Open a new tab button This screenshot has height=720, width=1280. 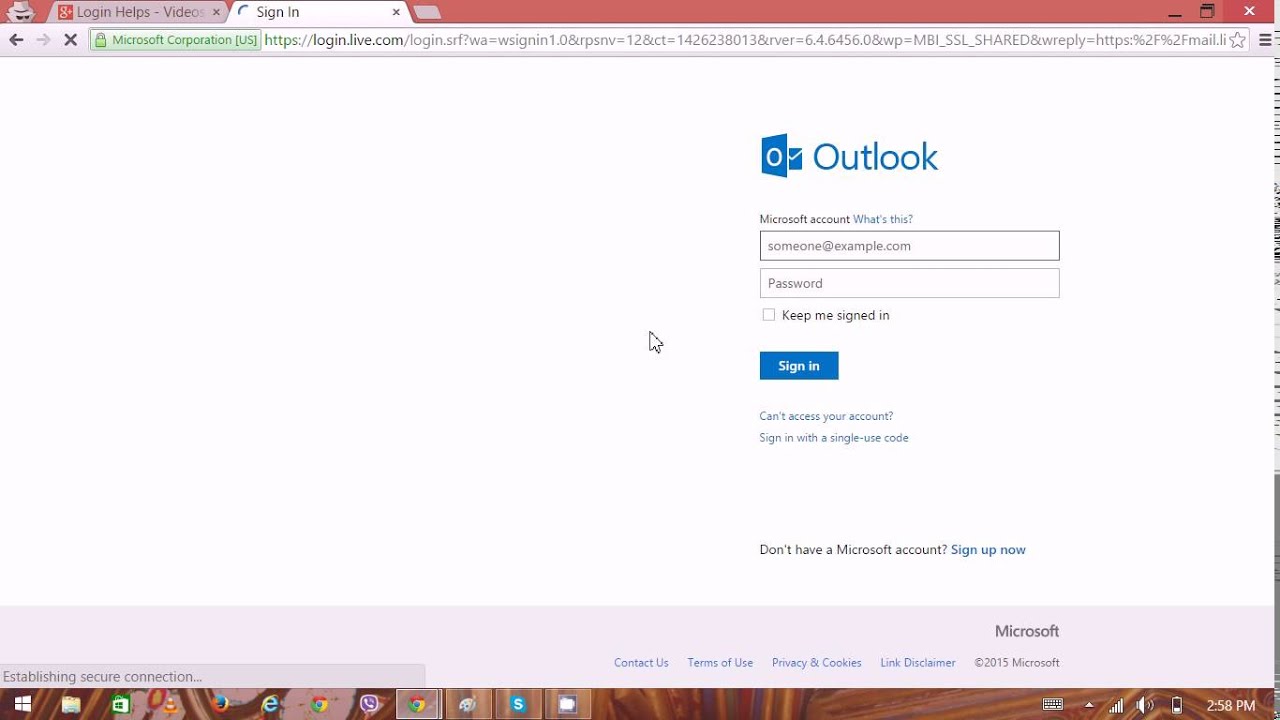coord(427,12)
